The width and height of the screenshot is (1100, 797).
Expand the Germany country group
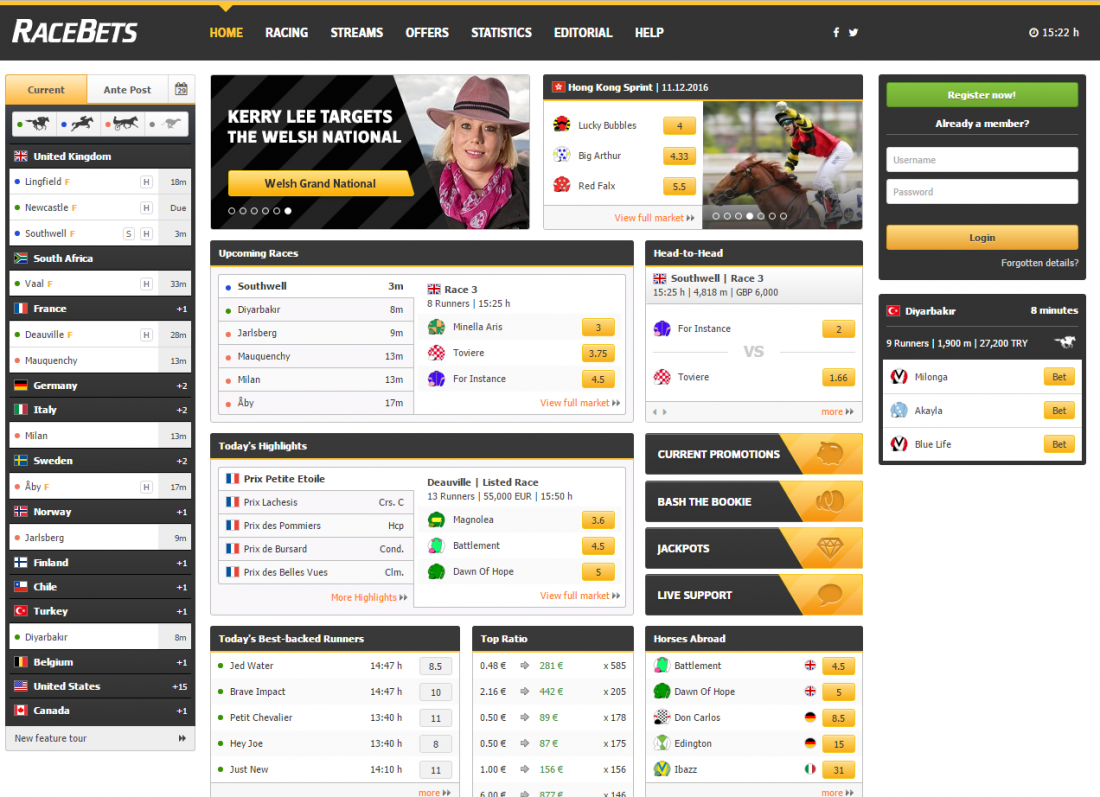coord(100,386)
